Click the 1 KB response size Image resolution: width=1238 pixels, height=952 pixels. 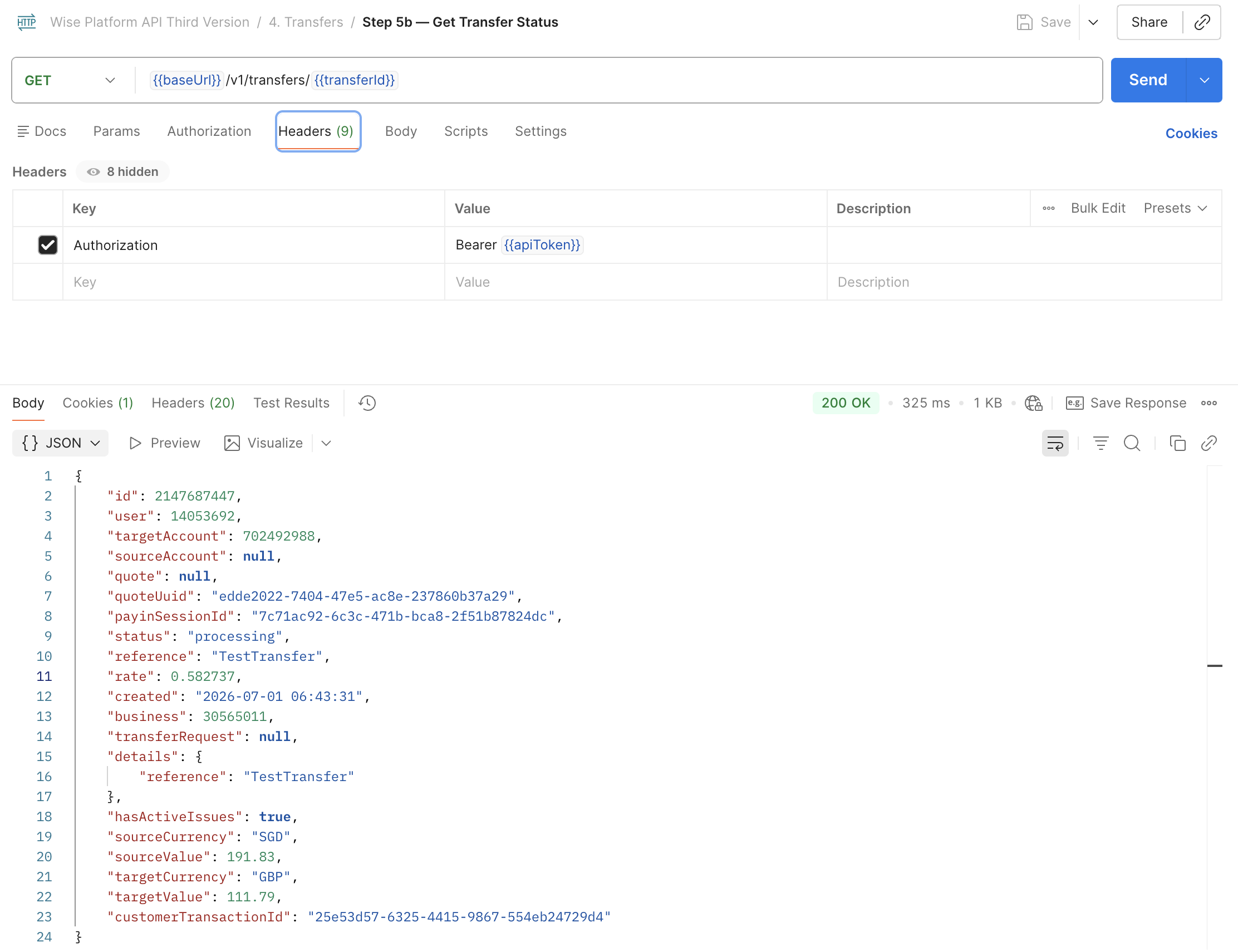pos(987,403)
